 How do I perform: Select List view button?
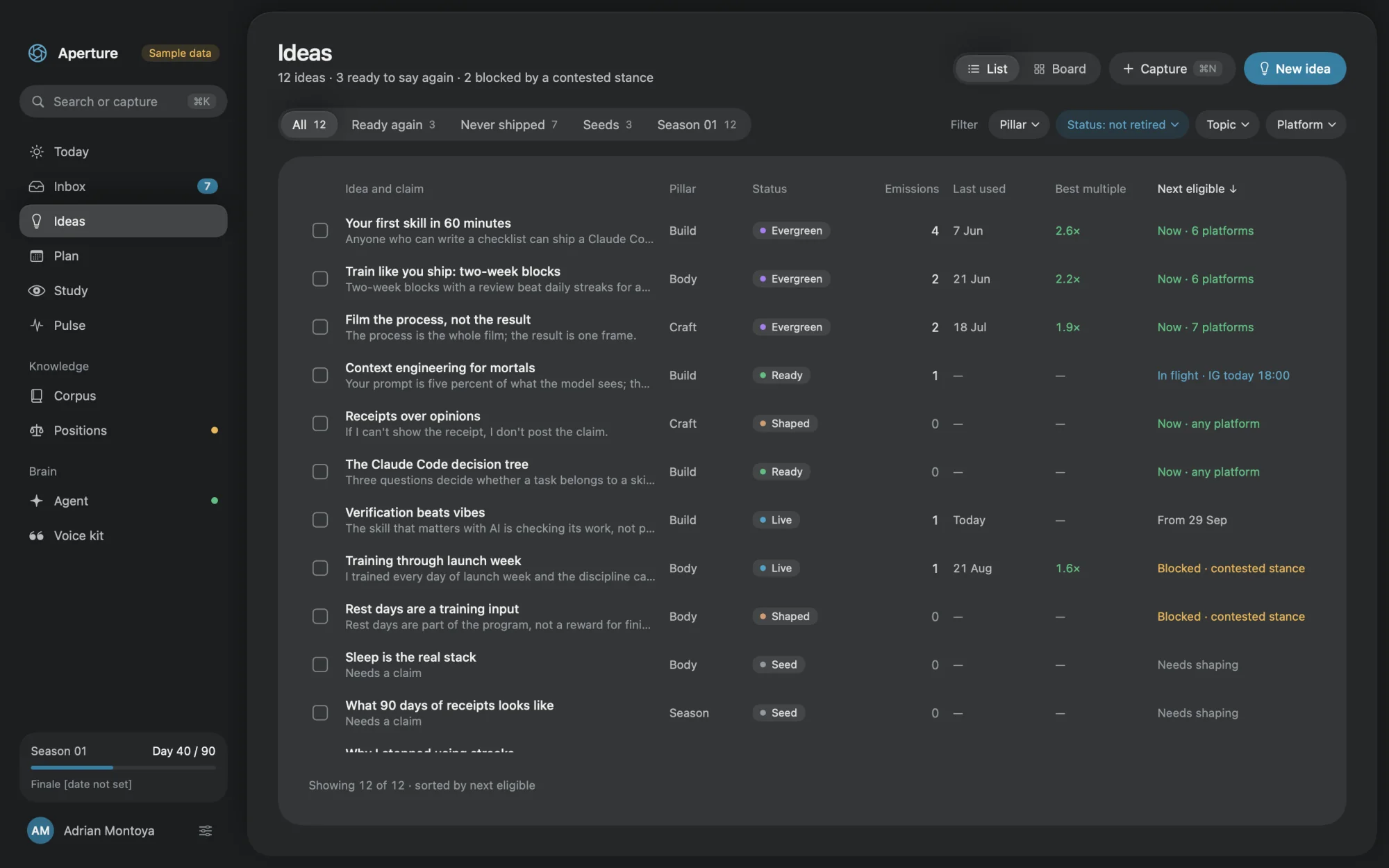click(x=987, y=69)
